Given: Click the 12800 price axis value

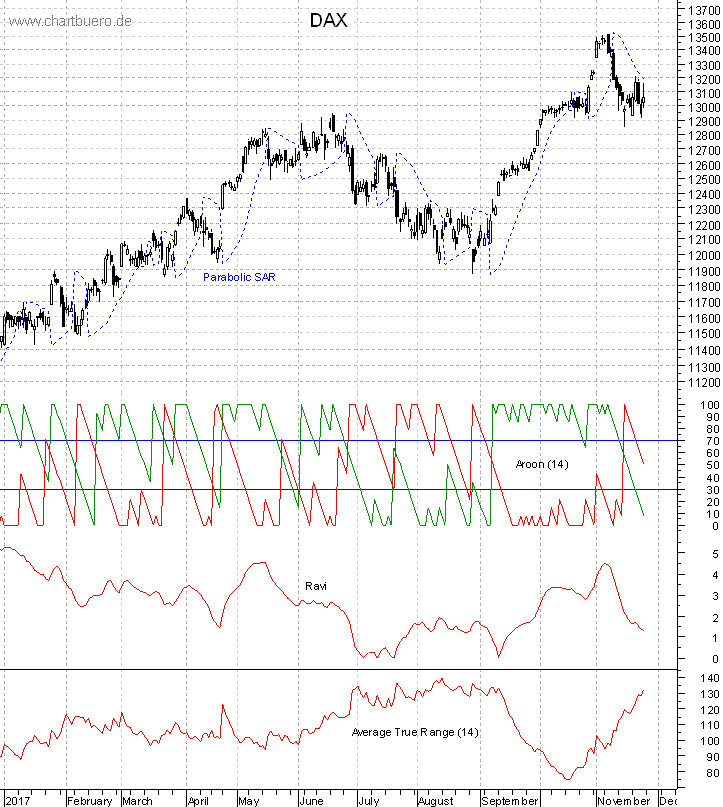Looking at the screenshot, I should (704, 136).
